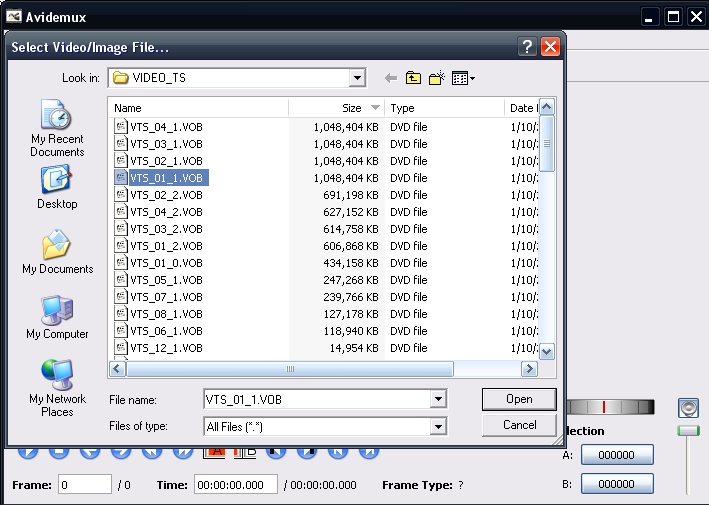Sort by the Date column header
The height and width of the screenshot is (505, 709).
(x=523, y=108)
